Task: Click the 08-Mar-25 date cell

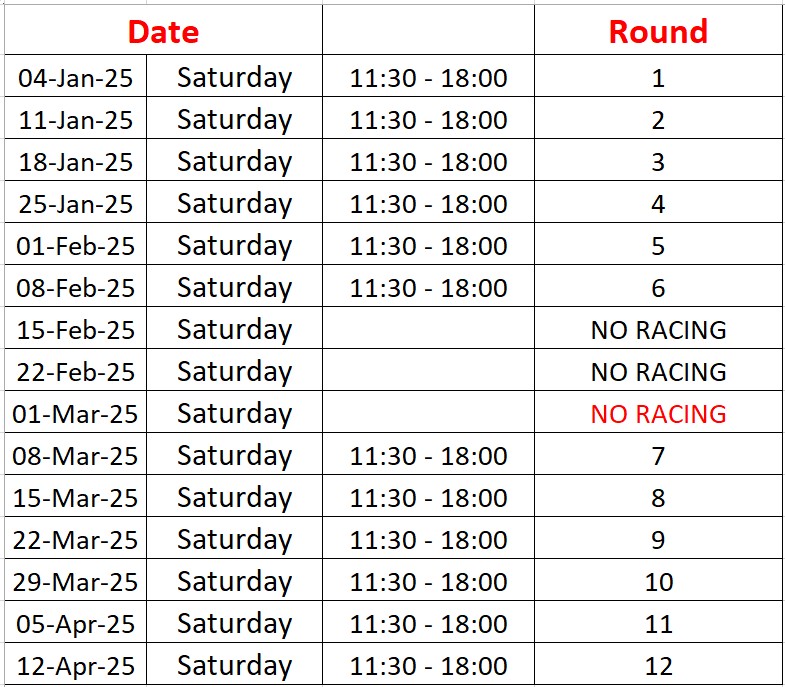Action: point(76,455)
